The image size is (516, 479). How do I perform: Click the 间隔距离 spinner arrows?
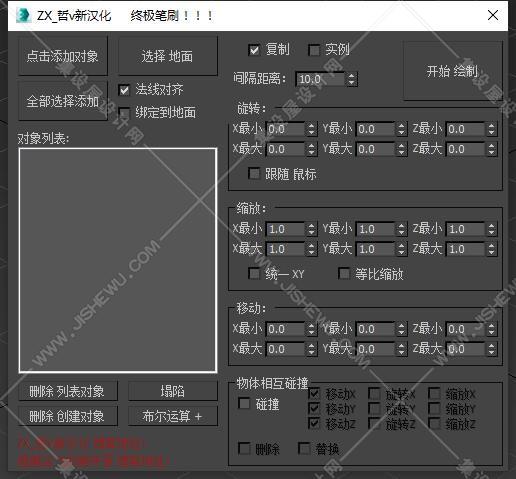(351, 79)
